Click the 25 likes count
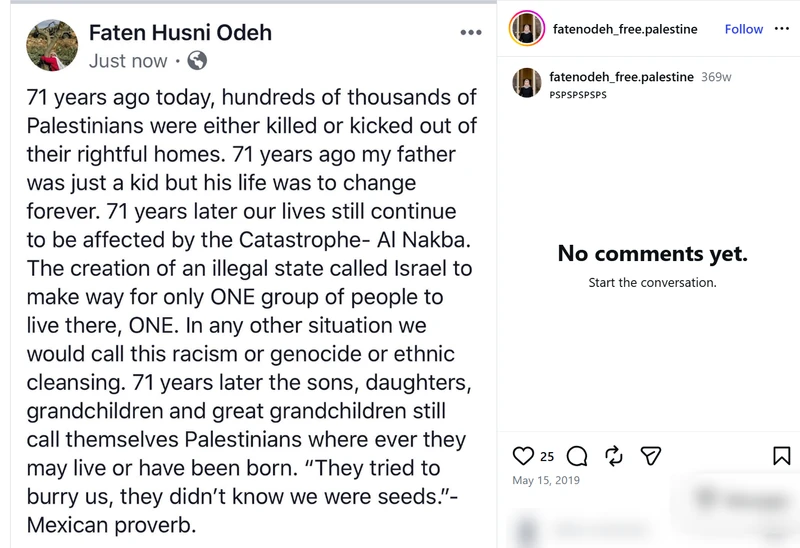The height and width of the screenshot is (548, 800). 547,457
